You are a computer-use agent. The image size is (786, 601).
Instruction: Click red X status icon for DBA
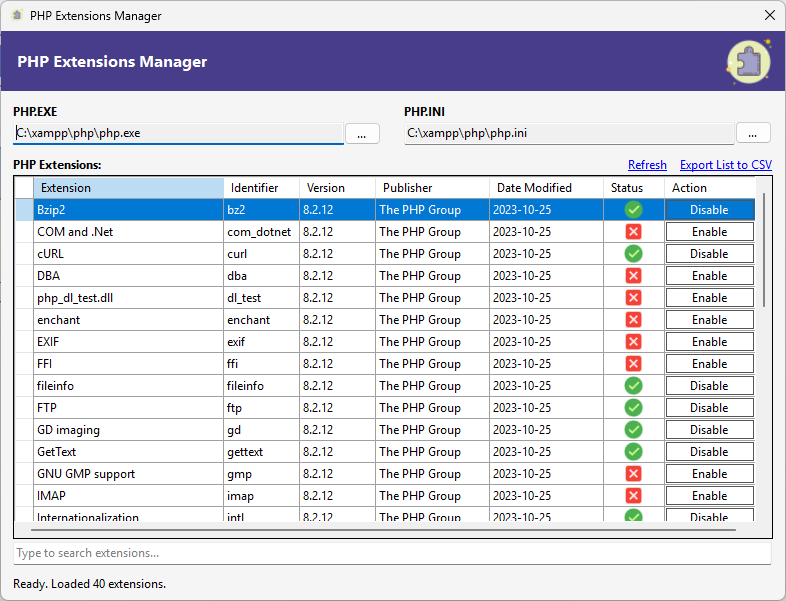634,276
